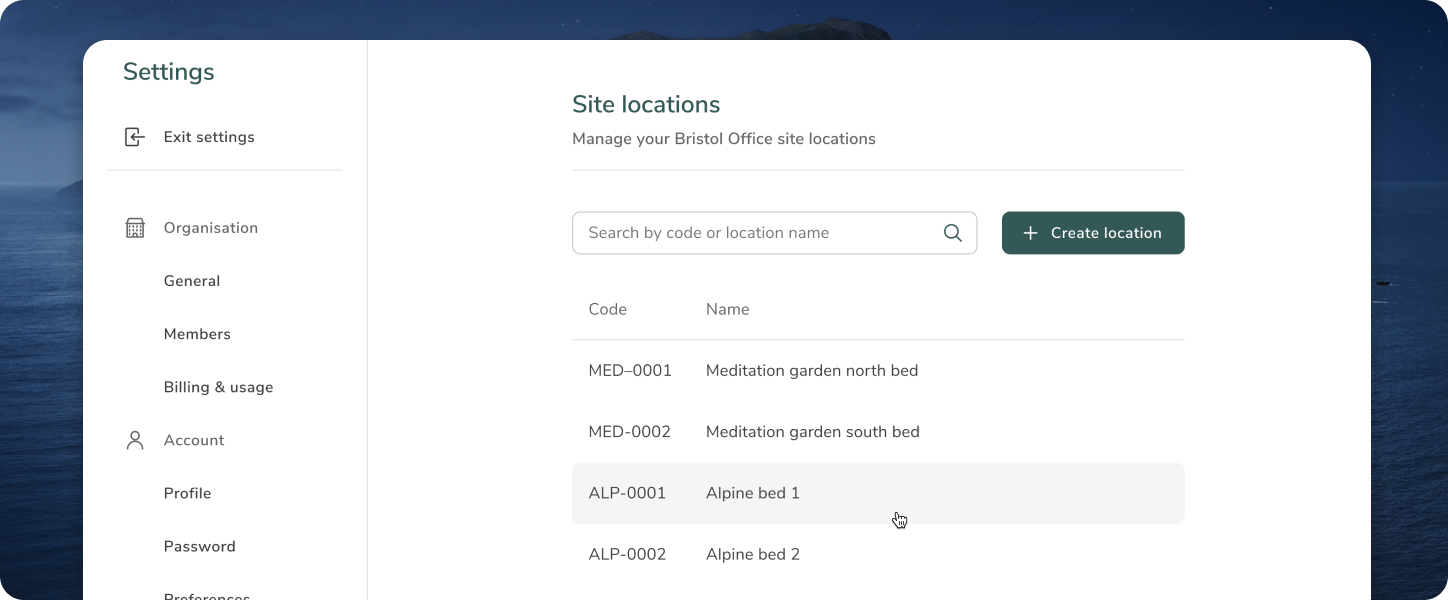Select the MED–0001 code cell

point(630,371)
